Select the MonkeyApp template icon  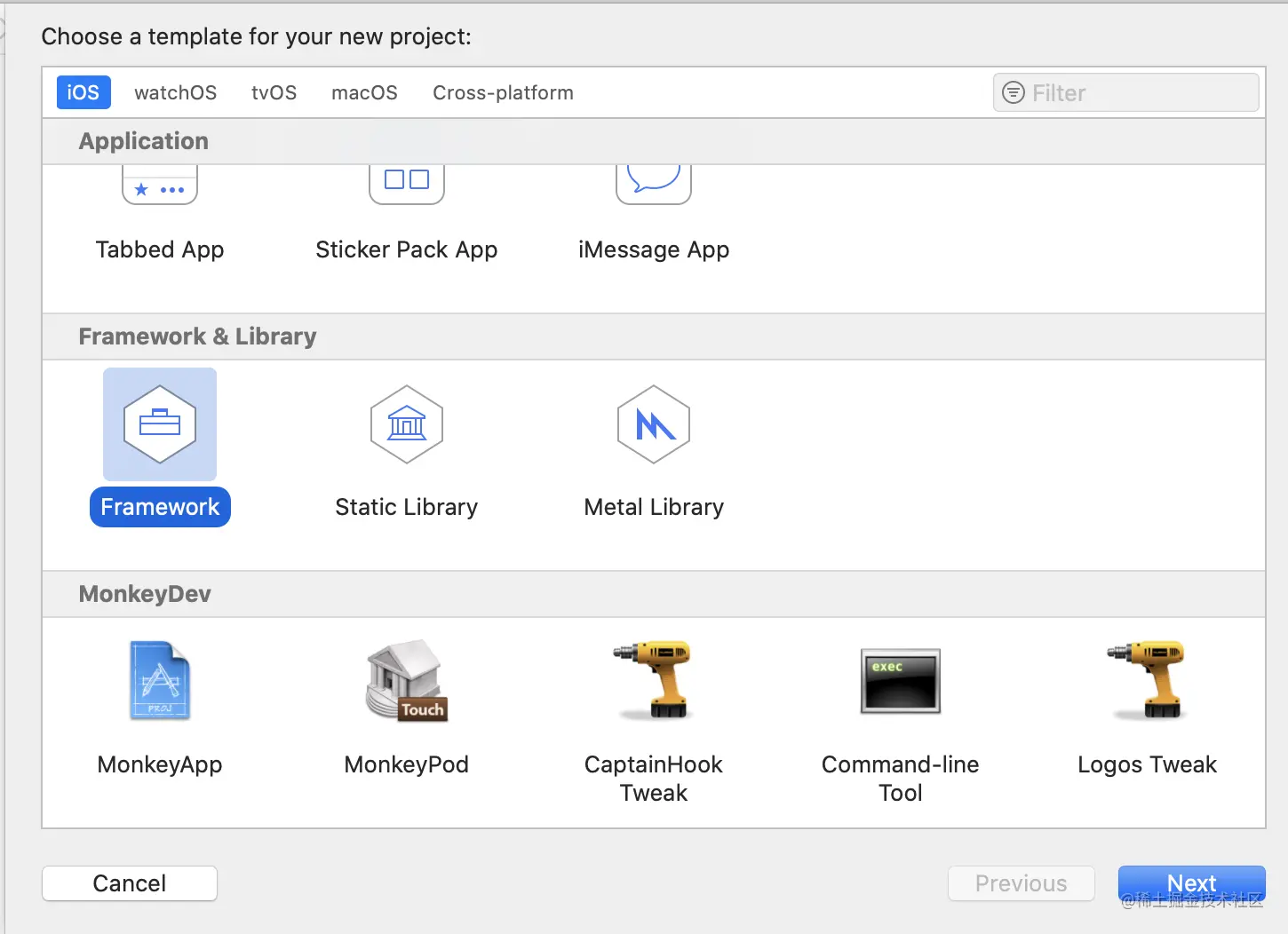[x=160, y=680]
